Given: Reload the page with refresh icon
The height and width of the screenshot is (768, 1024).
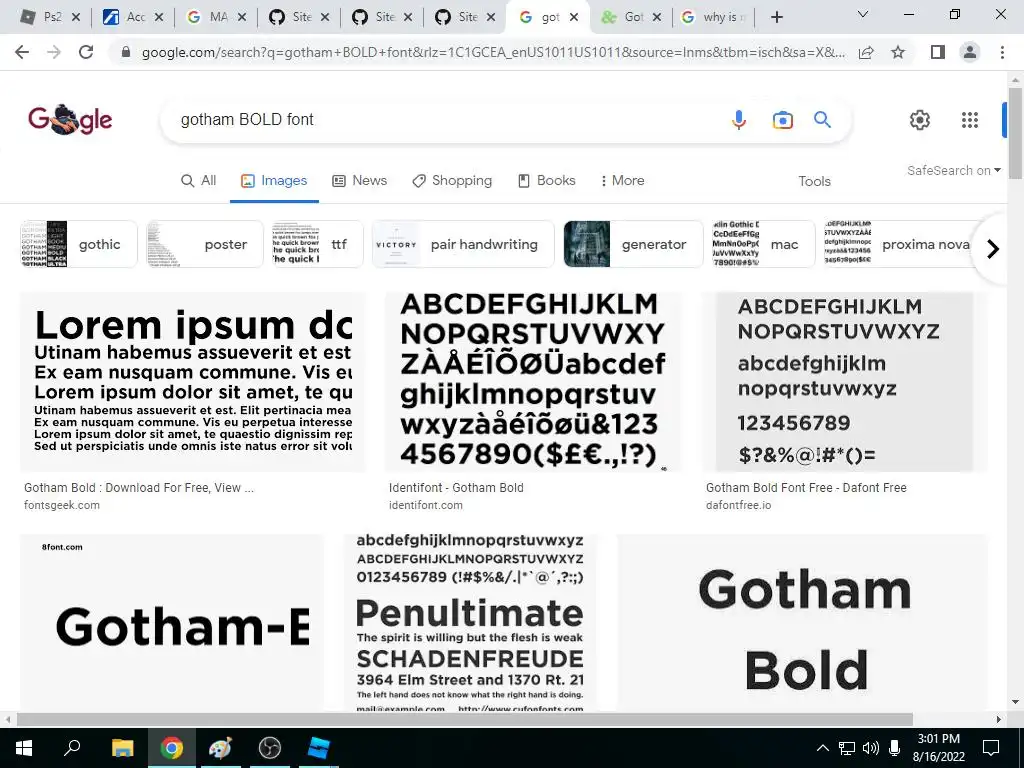Looking at the screenshot, I should [x=86, y=52].
